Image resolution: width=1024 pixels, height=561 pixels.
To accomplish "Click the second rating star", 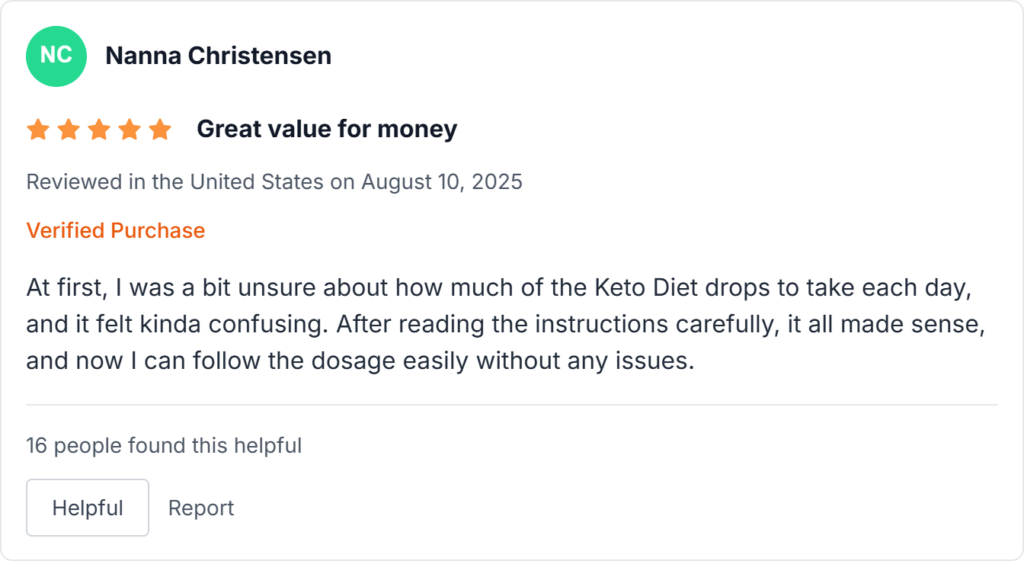I will click(x=68, y=130).
